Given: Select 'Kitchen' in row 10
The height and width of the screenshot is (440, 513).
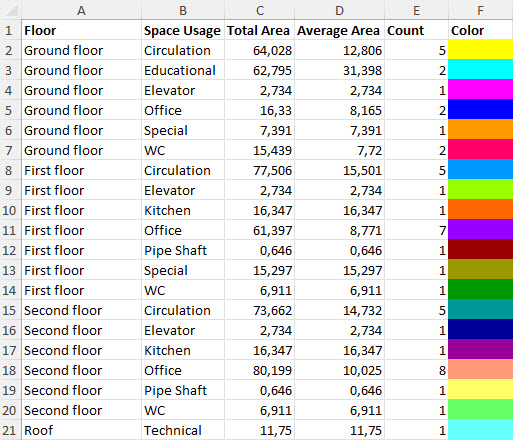Looking at the screenshot, I should point(183,210).
